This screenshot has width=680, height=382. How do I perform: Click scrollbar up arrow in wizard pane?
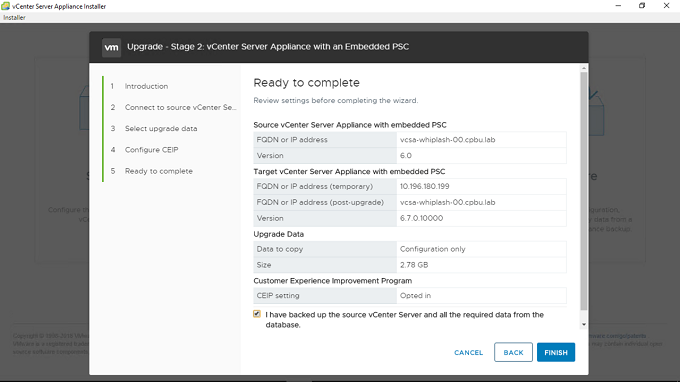click(x=584, y=68)
